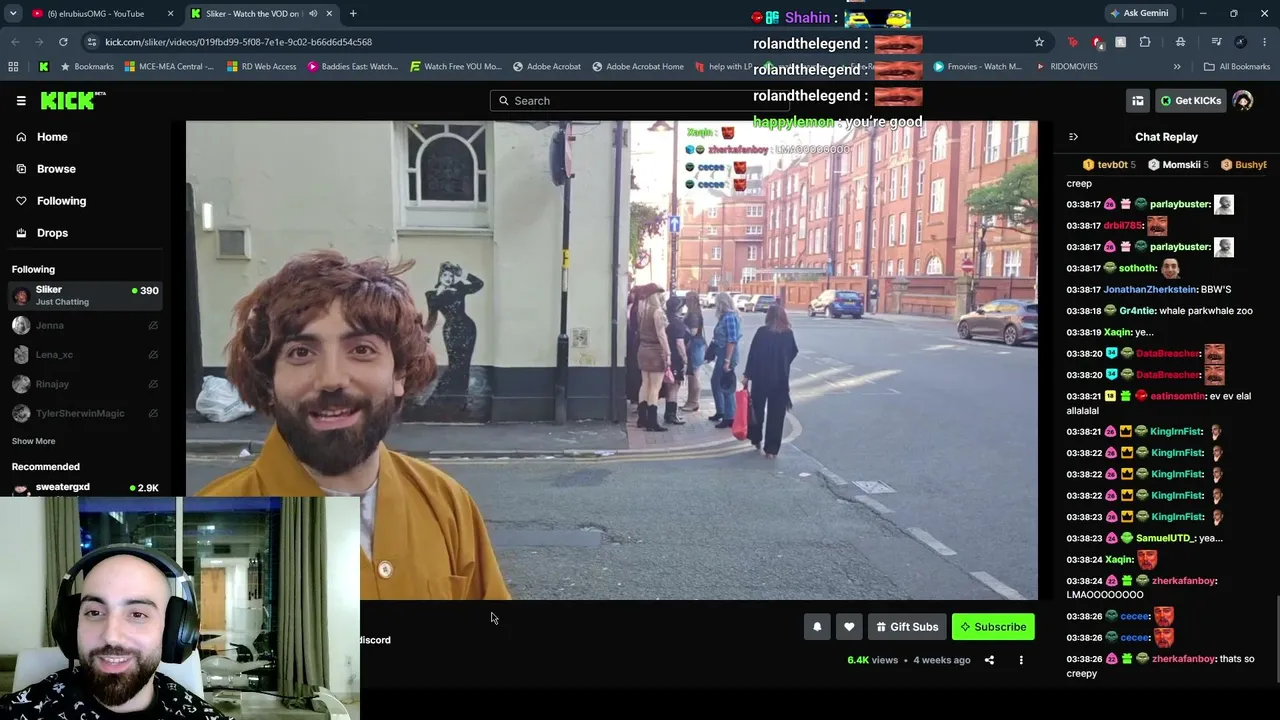Viewport: 1280px width, 720px height.
Task: Open Browse in the sidebar
Action: tap(56, 169)
